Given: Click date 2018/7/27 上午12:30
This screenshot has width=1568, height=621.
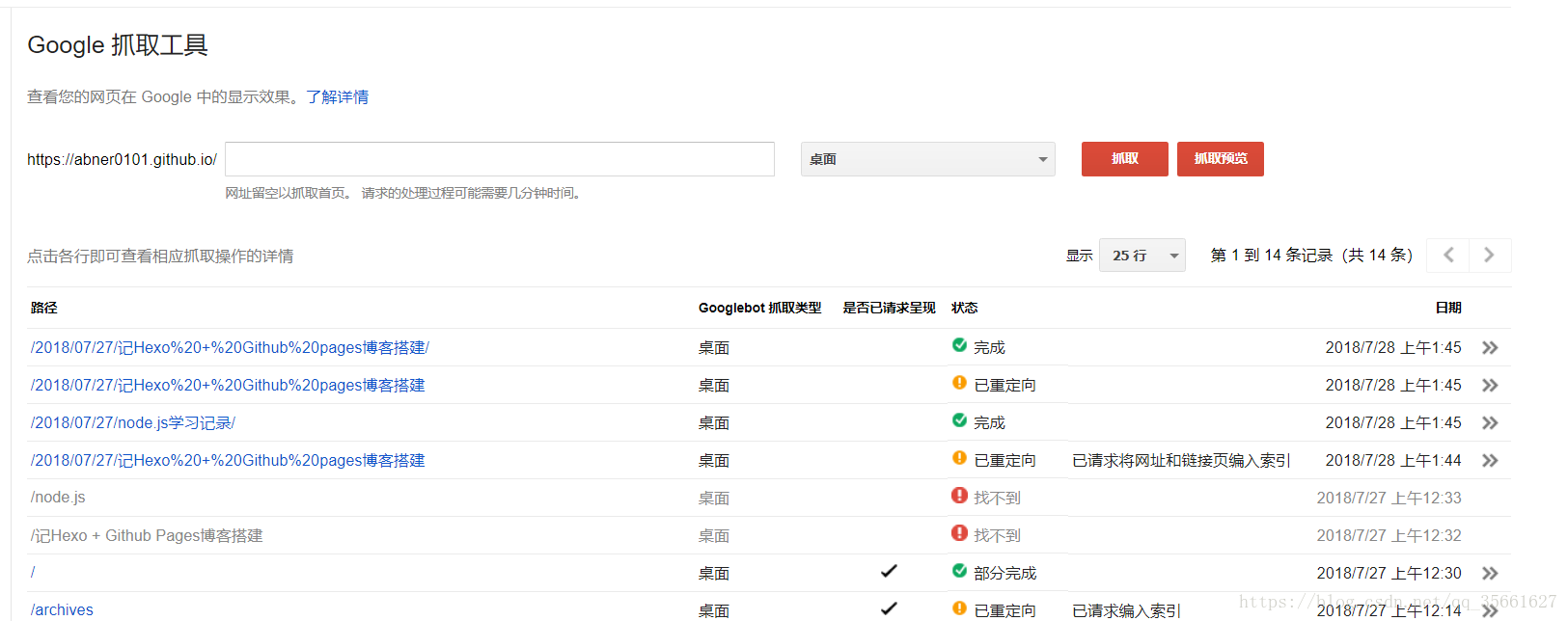Looking at the screenshot, I should pyautogui.click(x=1389, y=574).
